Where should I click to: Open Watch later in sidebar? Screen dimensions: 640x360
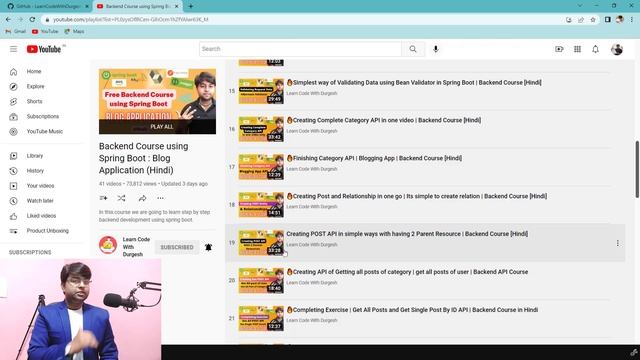point(41,201)
